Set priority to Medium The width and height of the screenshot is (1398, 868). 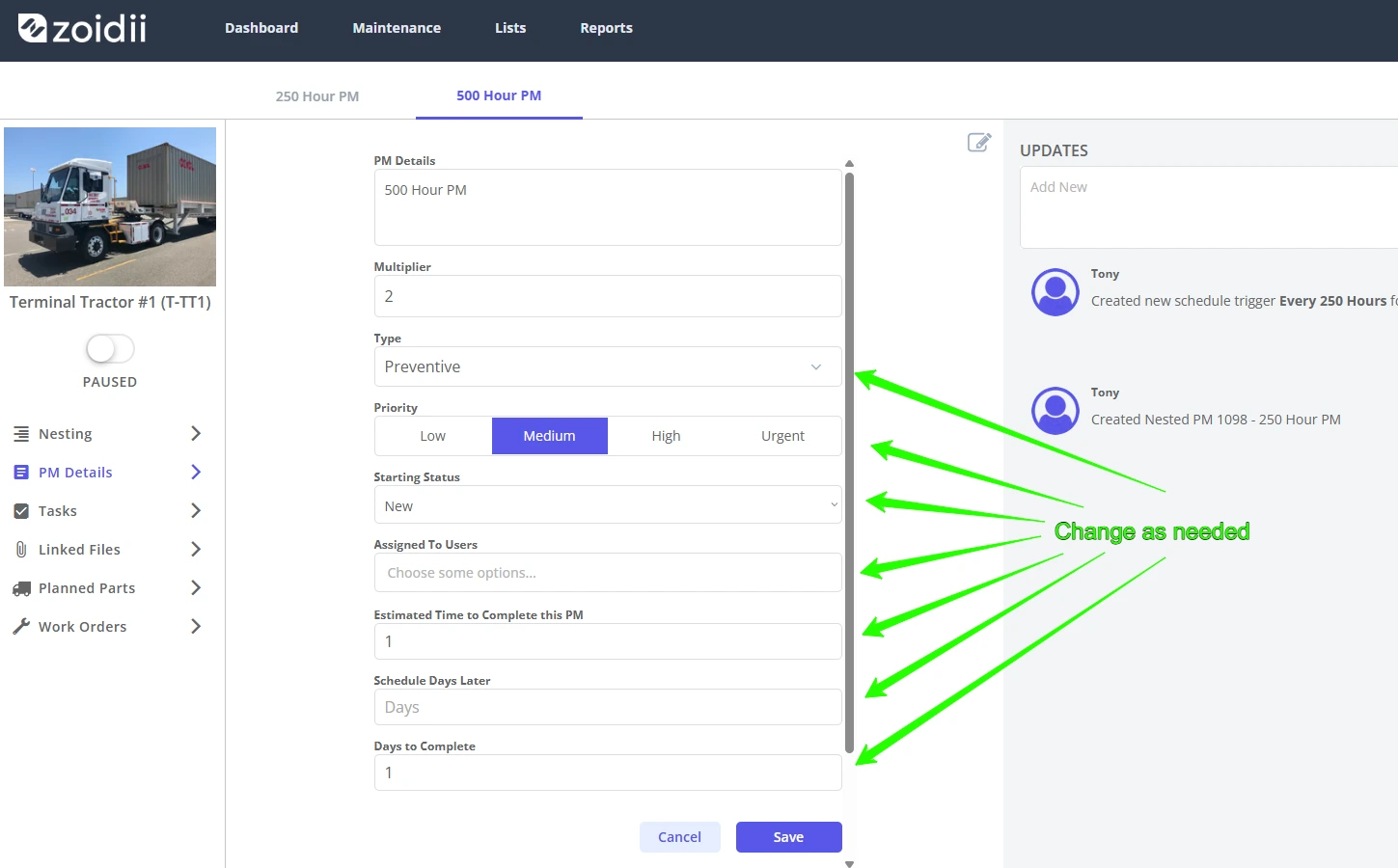tap(550, 436)
